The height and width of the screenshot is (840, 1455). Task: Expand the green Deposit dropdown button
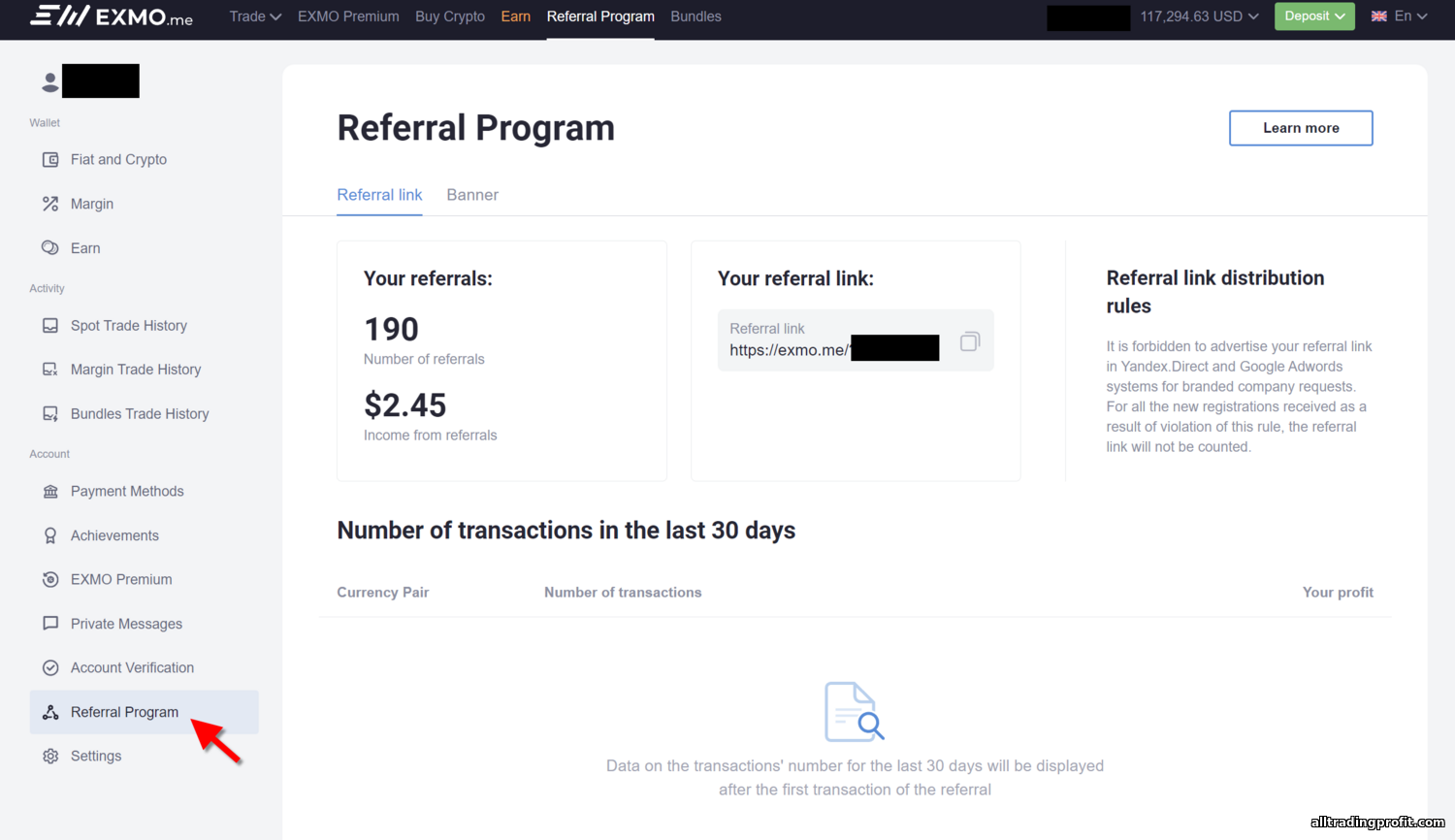tap(1314, 16)
